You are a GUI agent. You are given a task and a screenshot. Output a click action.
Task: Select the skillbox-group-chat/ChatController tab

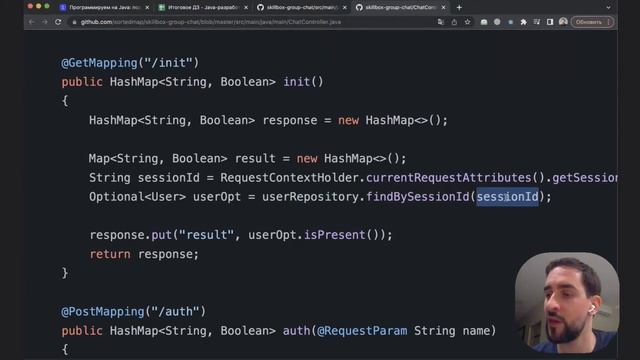coord(400,7)
